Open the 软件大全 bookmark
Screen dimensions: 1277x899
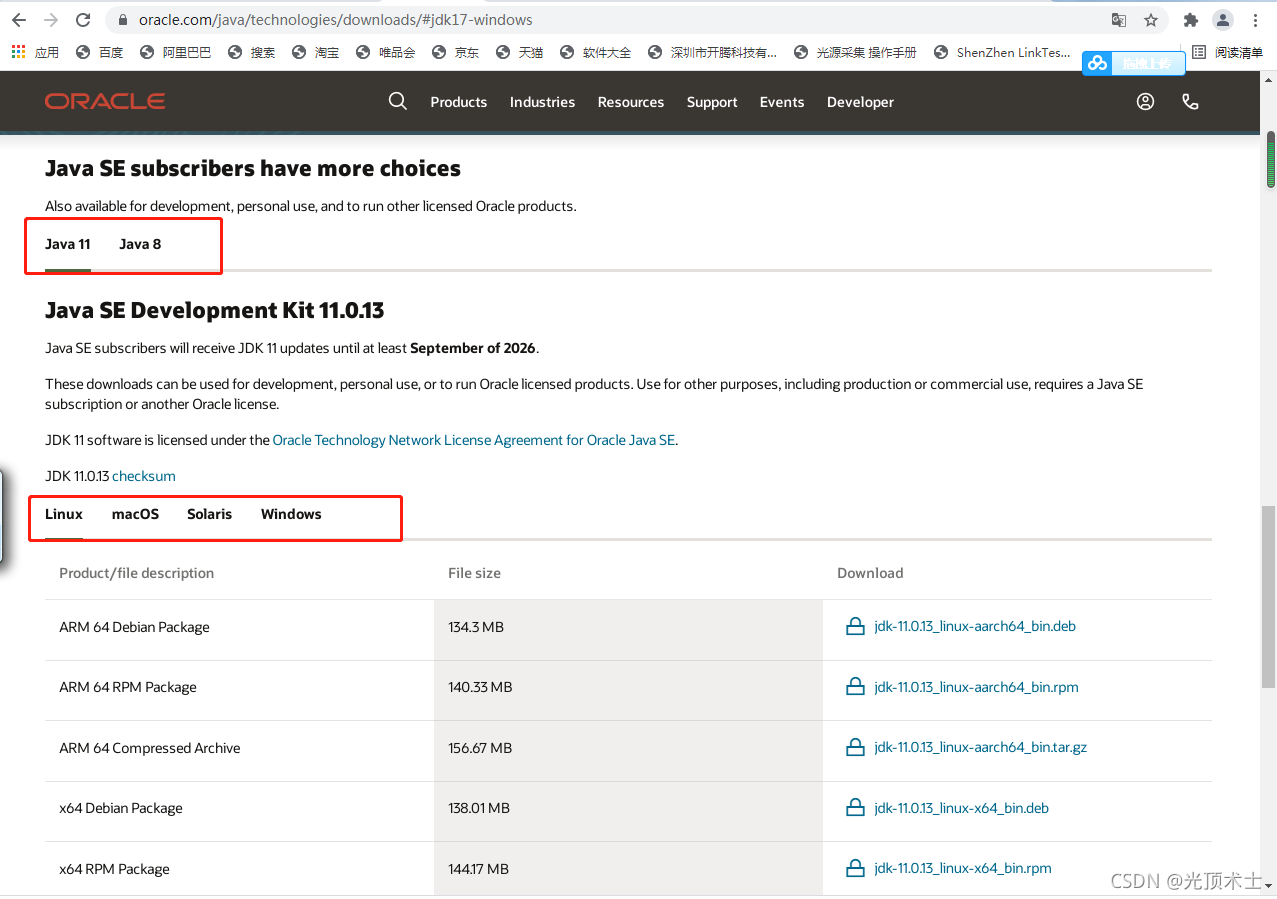[596, 52]
